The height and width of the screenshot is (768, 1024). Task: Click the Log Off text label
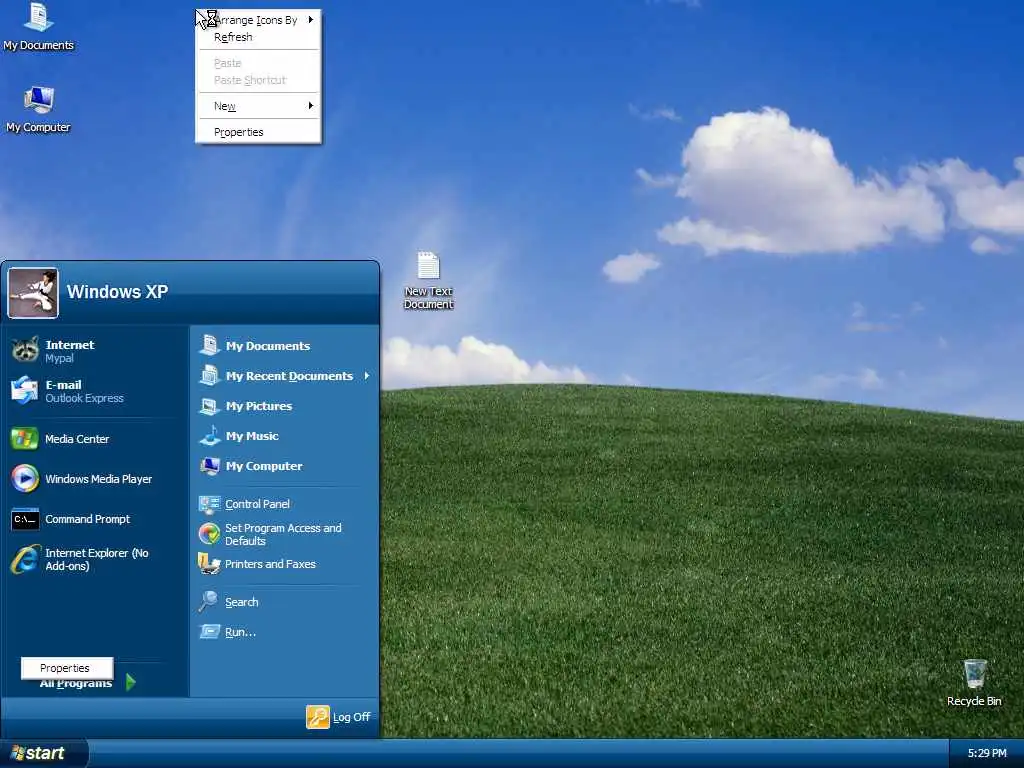click(351, 717)
